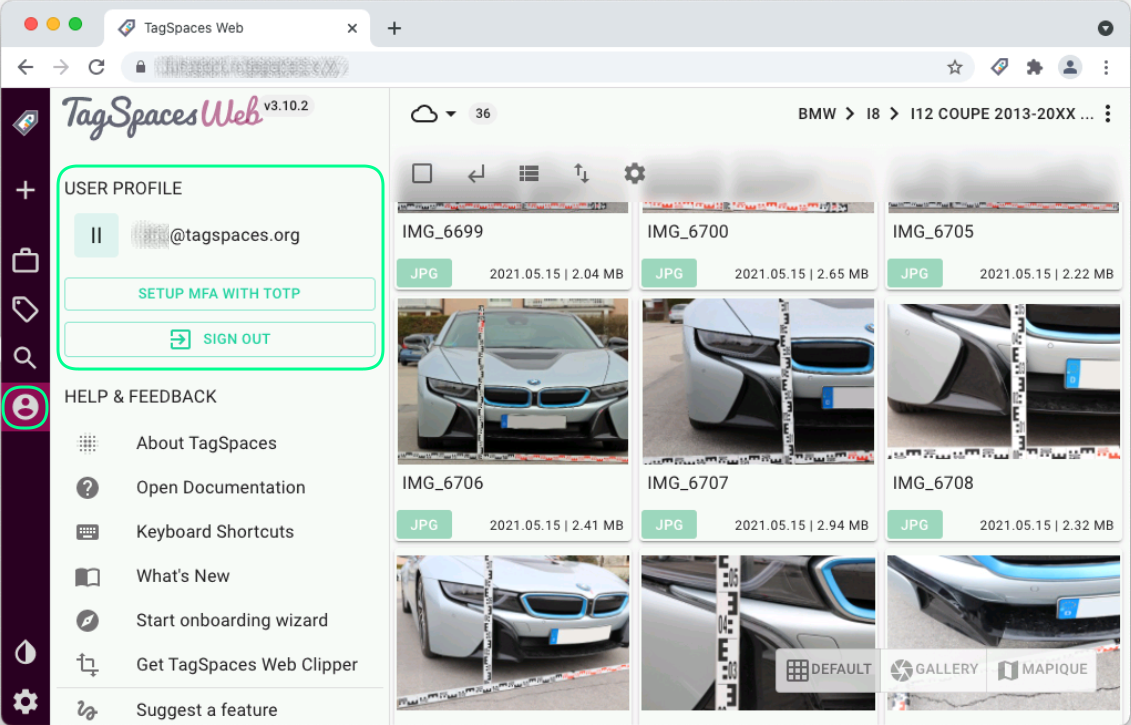Click the crop icon beside Web Clipper
Viewport: 1131px width, 725px height.
[87, 664]
